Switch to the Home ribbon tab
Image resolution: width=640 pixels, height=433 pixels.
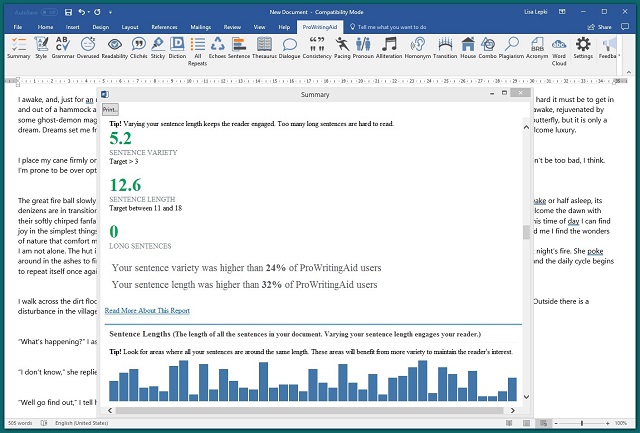coord(45,27)
